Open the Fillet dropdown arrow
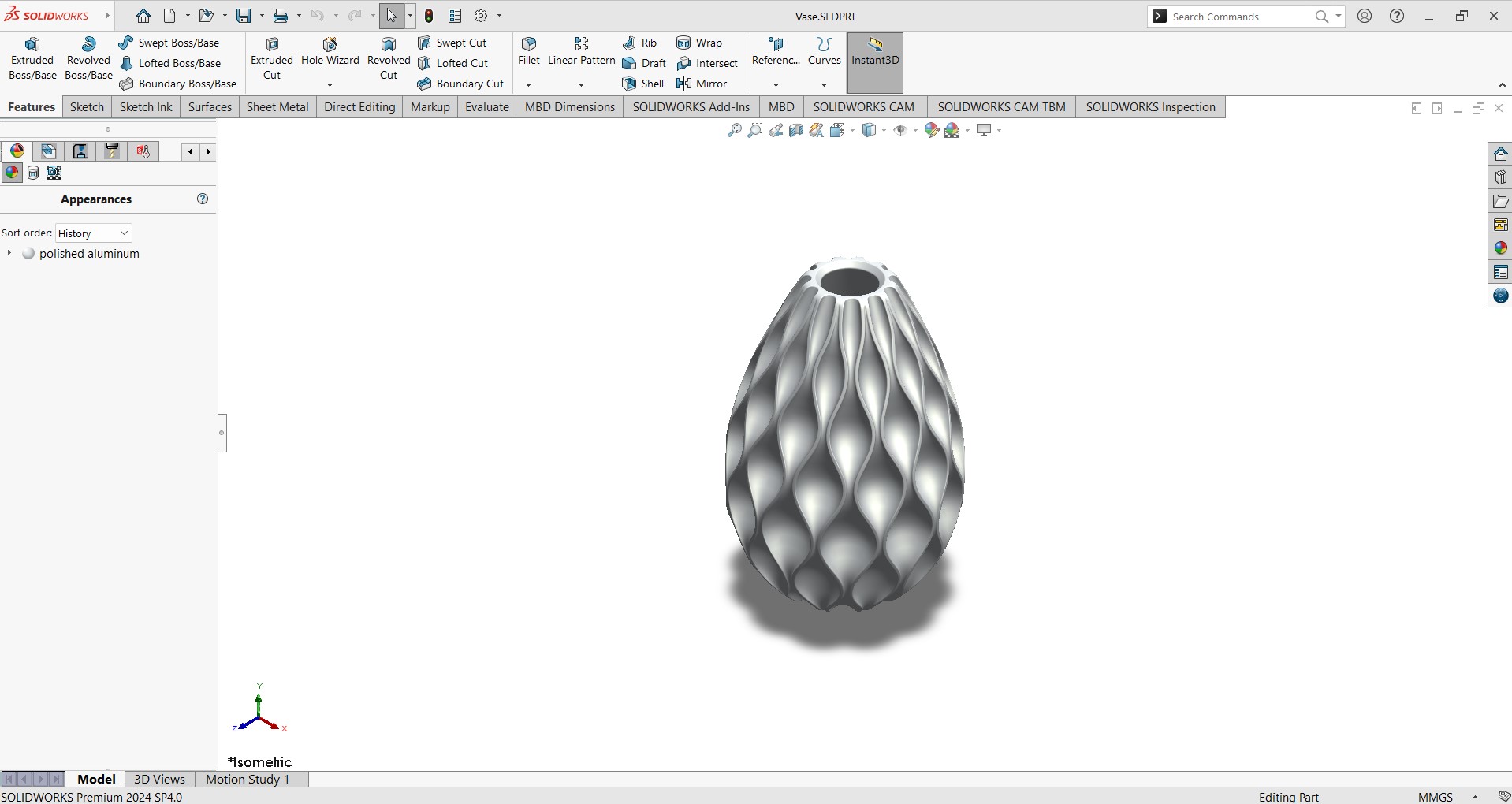The height and width of the screenshot is (804, 1512). 529,84
